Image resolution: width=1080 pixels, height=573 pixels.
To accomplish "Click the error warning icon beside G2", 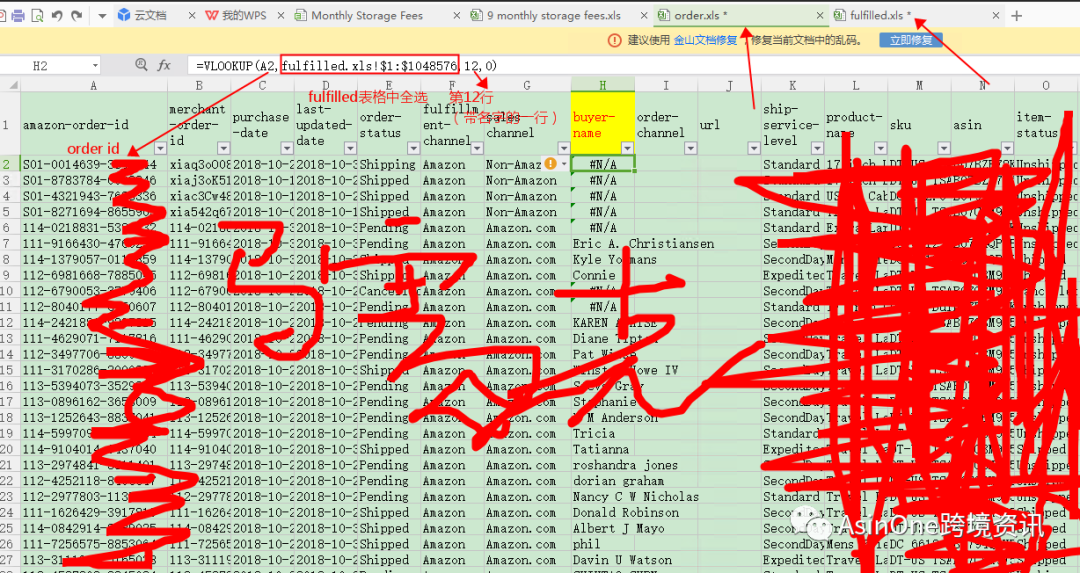I will [x=550, y=164].
